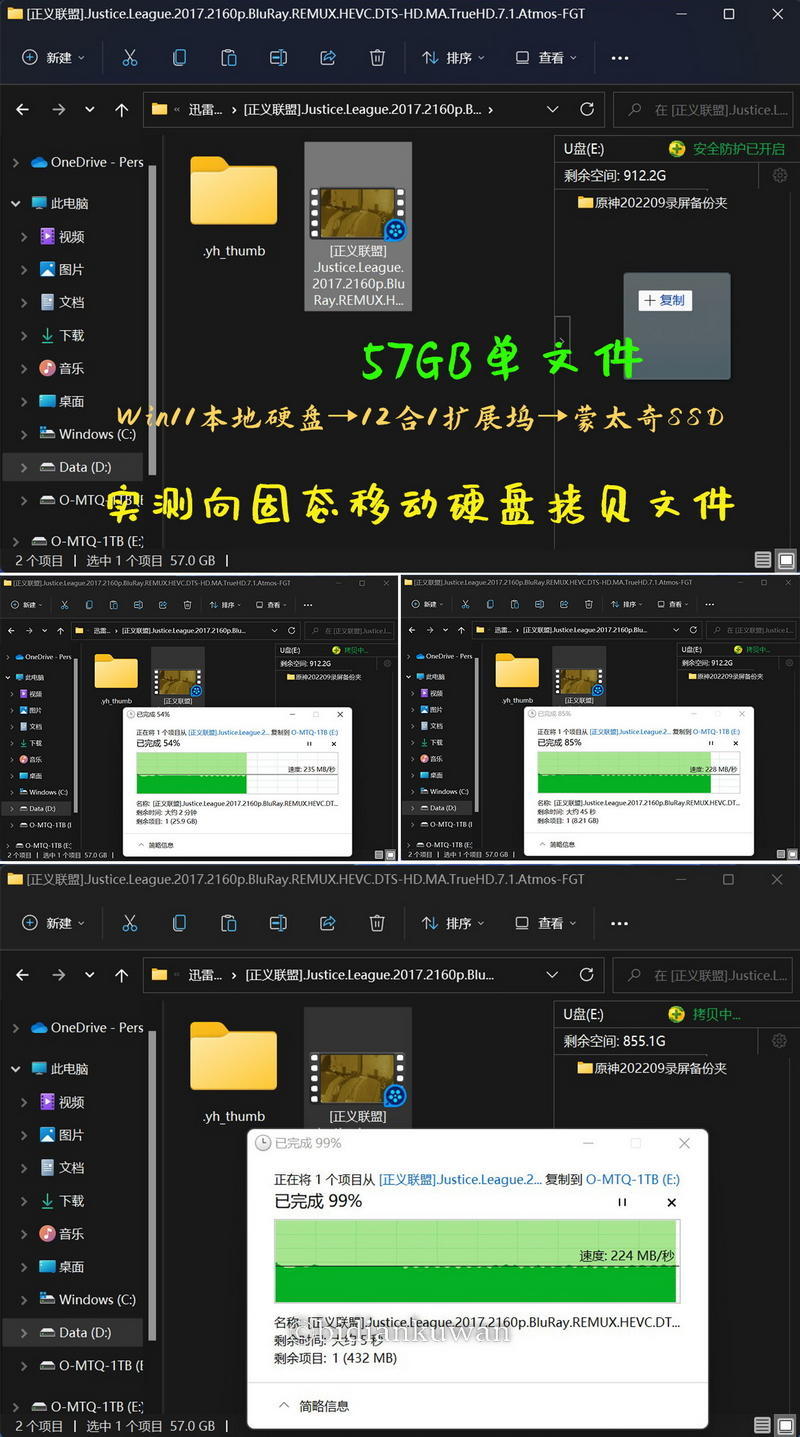The image size is (800, 1437).
Task: Expand OneDrive in the top window sidebar
Action: [15, 162]
